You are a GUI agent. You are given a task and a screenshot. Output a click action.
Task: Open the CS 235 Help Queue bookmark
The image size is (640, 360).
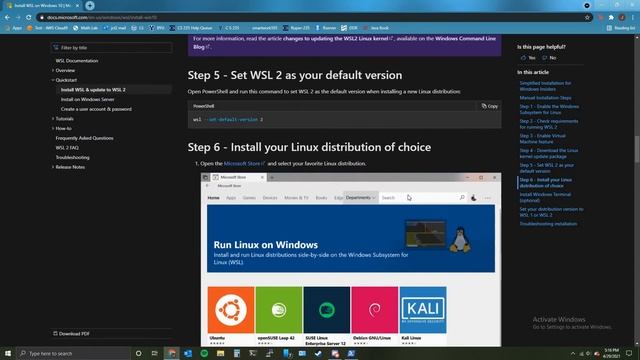tap(191, 28)
